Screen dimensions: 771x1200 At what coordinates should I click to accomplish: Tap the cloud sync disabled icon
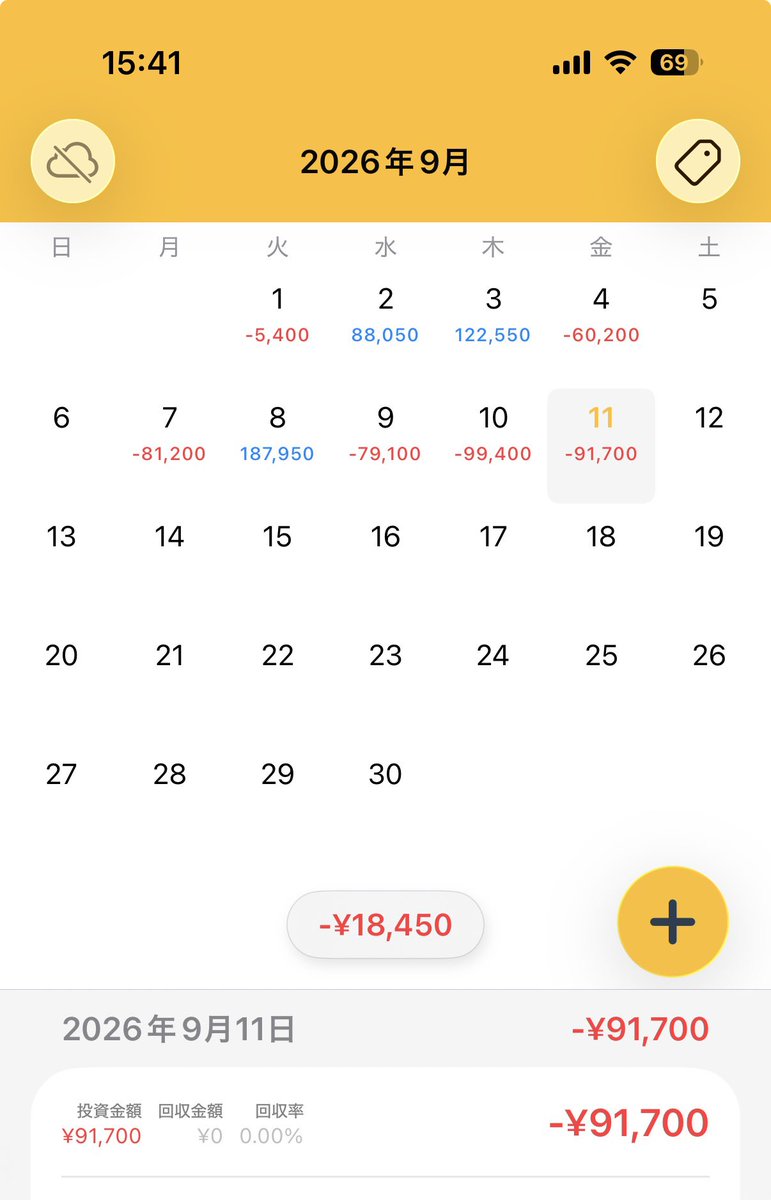coord(73,161)
